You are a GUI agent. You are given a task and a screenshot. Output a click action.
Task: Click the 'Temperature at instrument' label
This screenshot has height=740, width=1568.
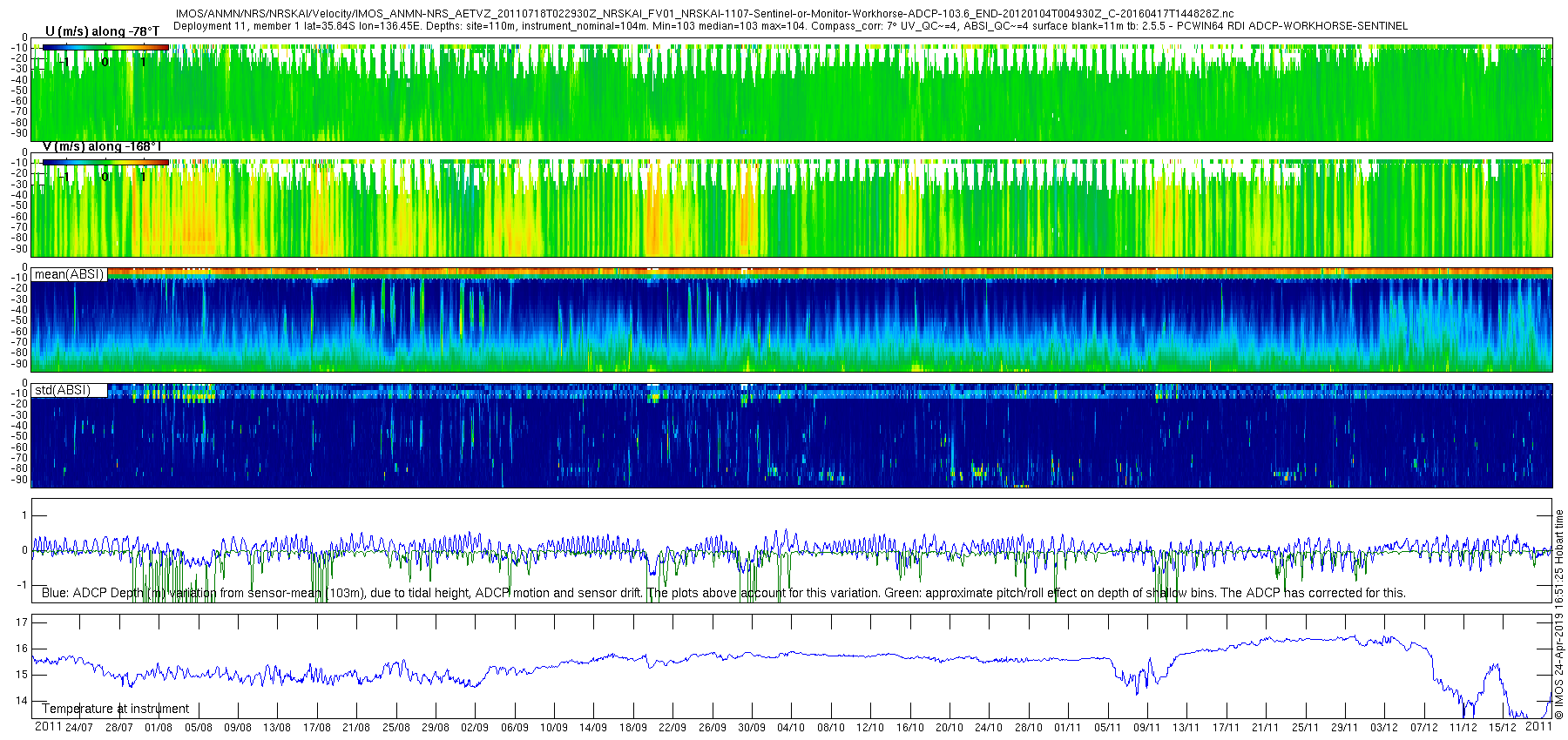pos(115,709)
